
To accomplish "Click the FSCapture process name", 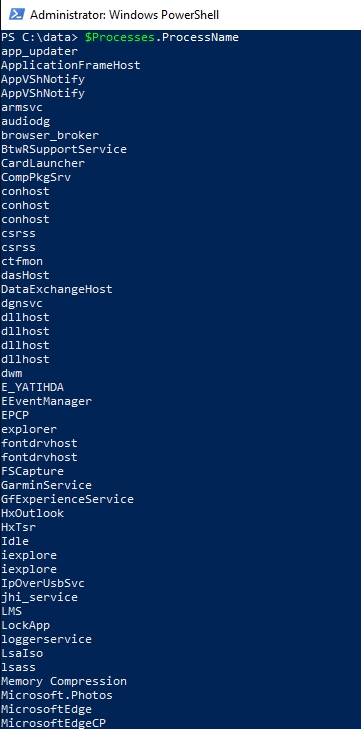I will (x=33, y=471).
